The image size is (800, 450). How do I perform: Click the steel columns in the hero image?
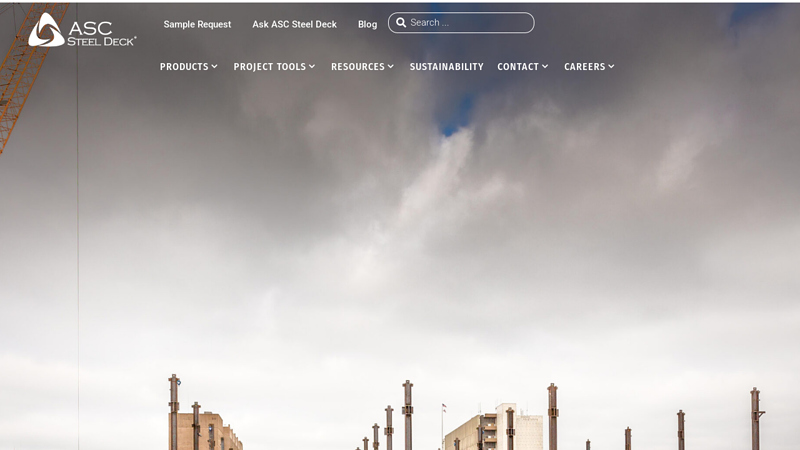407,415
